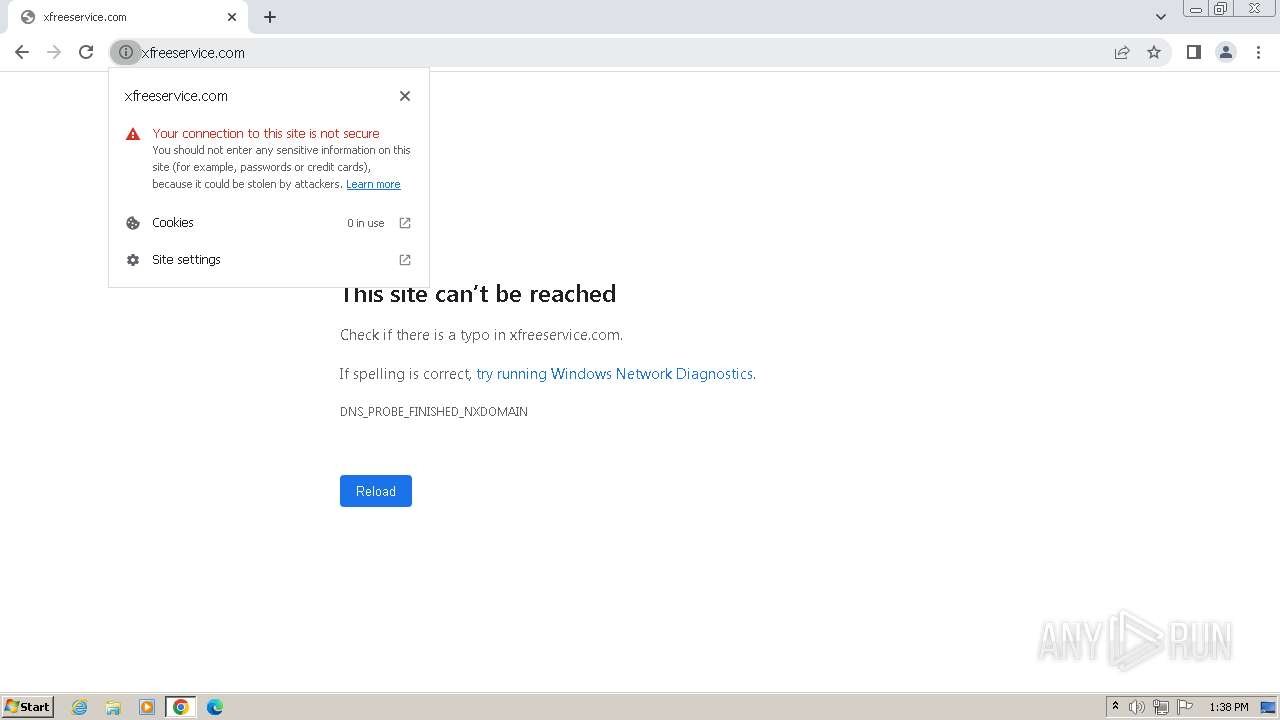Click the cookie icon in the popup
This screenshot has width=1280, height=720.
[133, 223]
